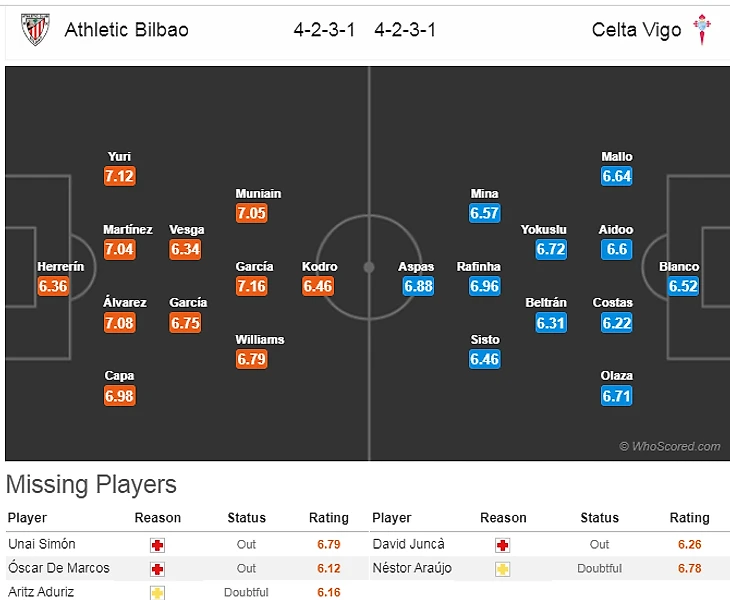Click the WhoScored.com watermark

(x=670, y=447)
